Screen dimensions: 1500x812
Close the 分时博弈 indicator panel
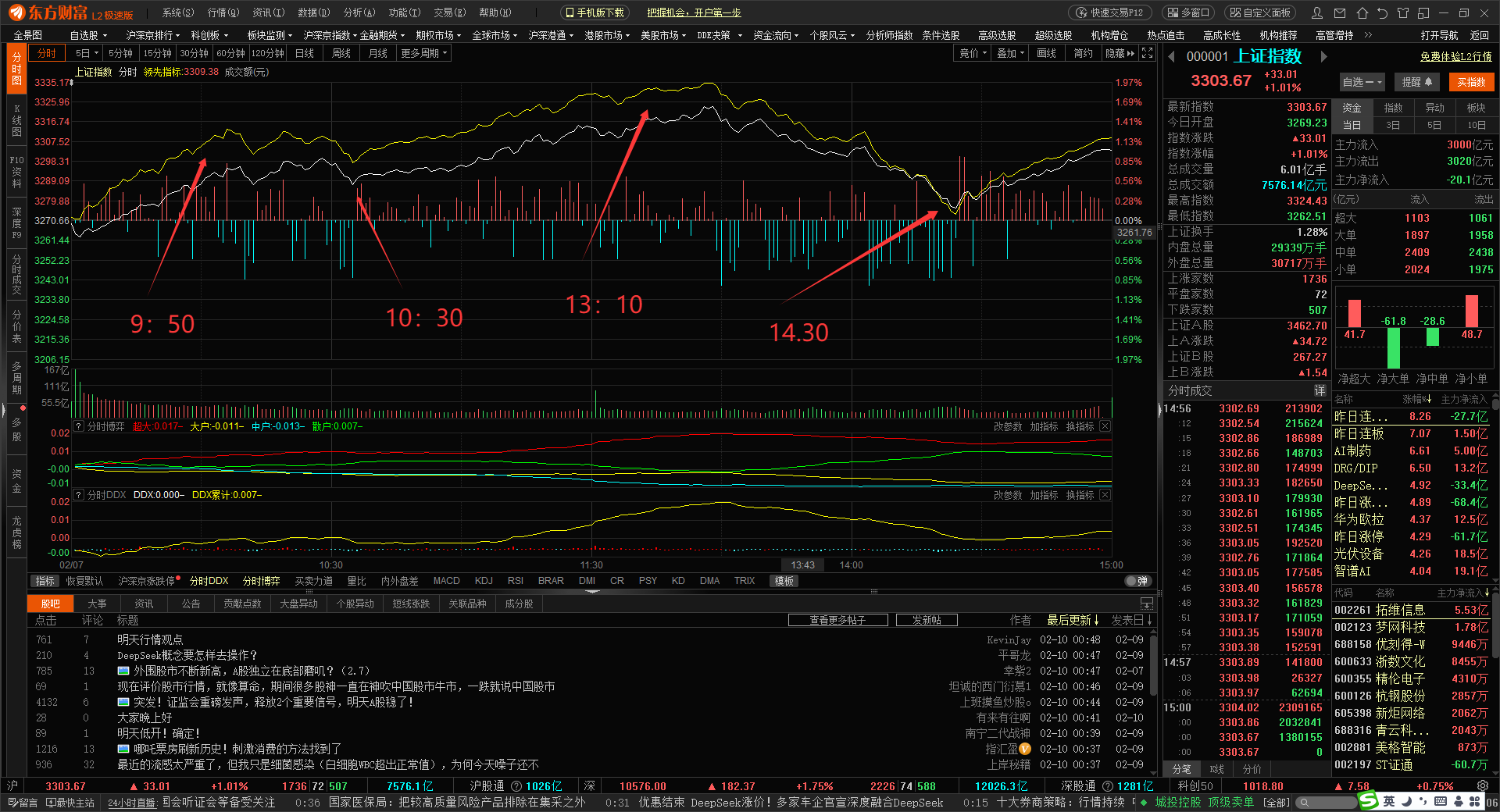(1105, 426)
